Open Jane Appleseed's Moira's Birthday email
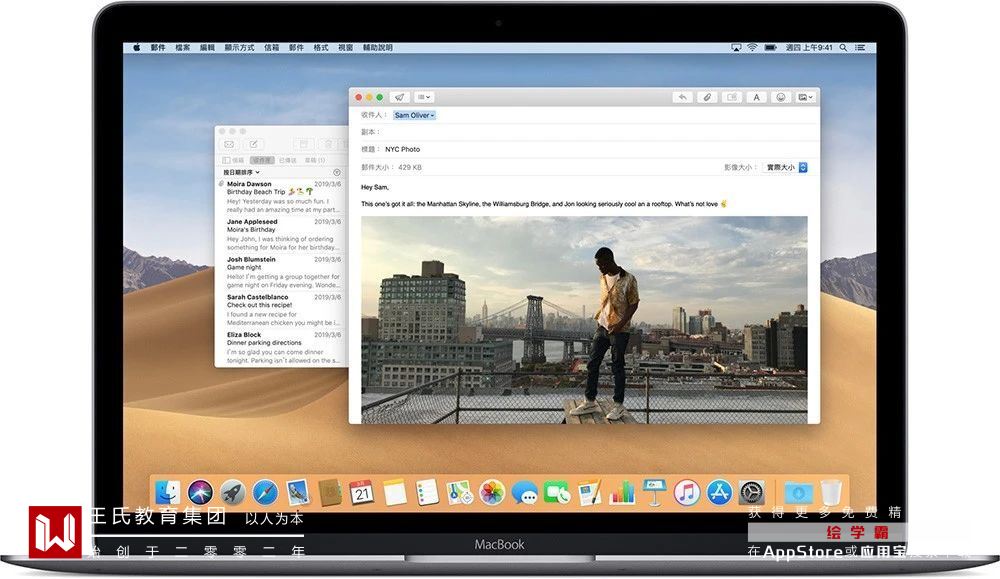1000x579 pixels. coord(281,234)
